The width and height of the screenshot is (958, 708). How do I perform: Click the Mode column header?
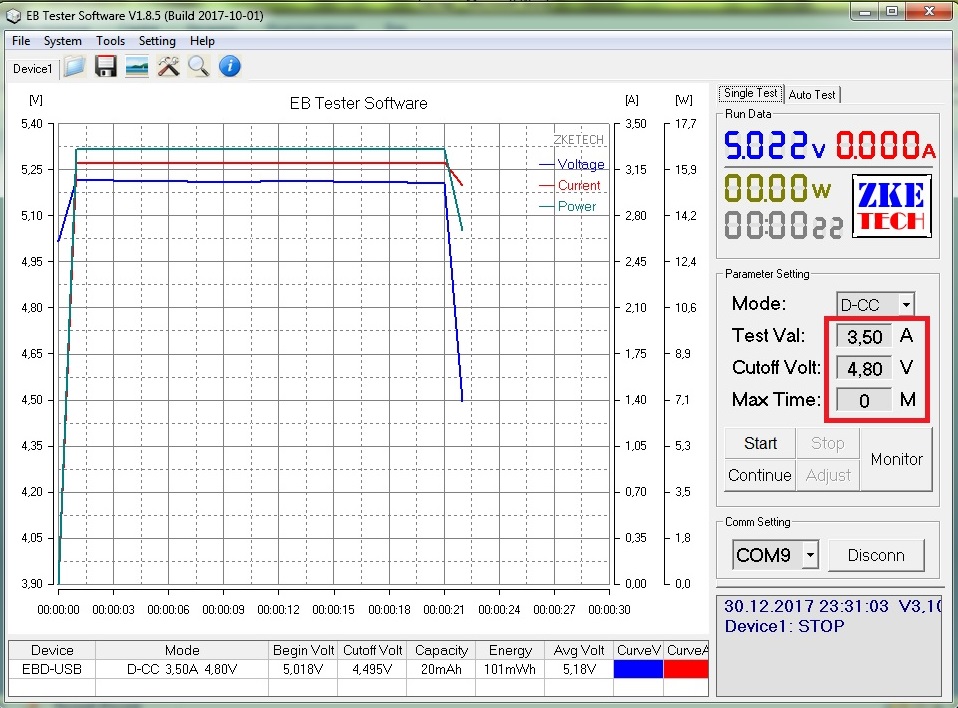[x=182, y=650]
